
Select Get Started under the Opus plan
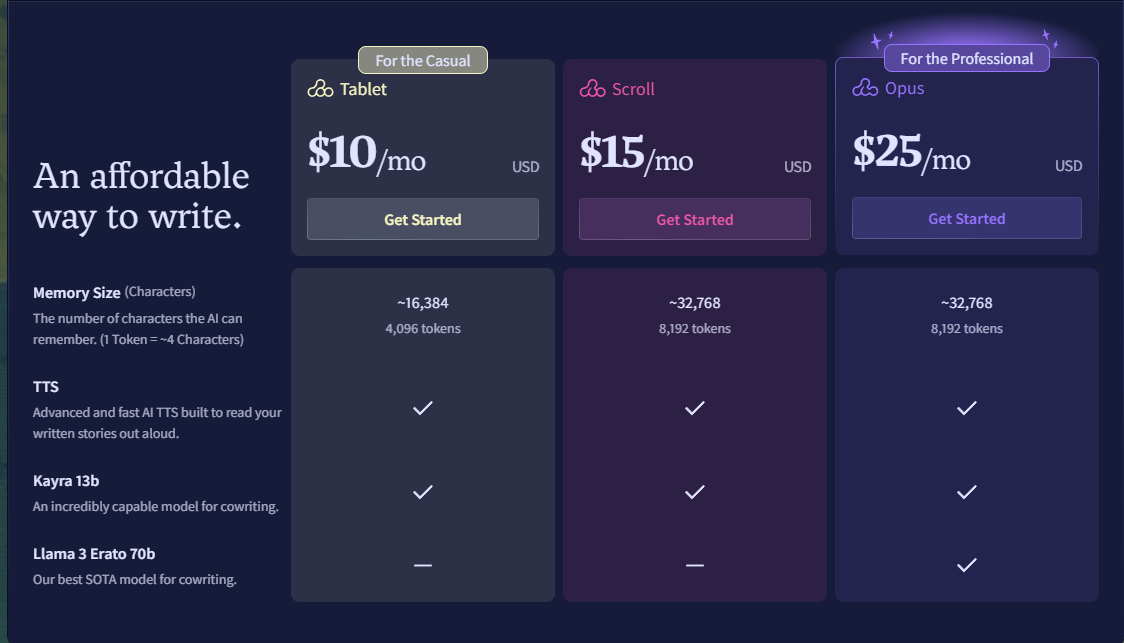(966, 219)
